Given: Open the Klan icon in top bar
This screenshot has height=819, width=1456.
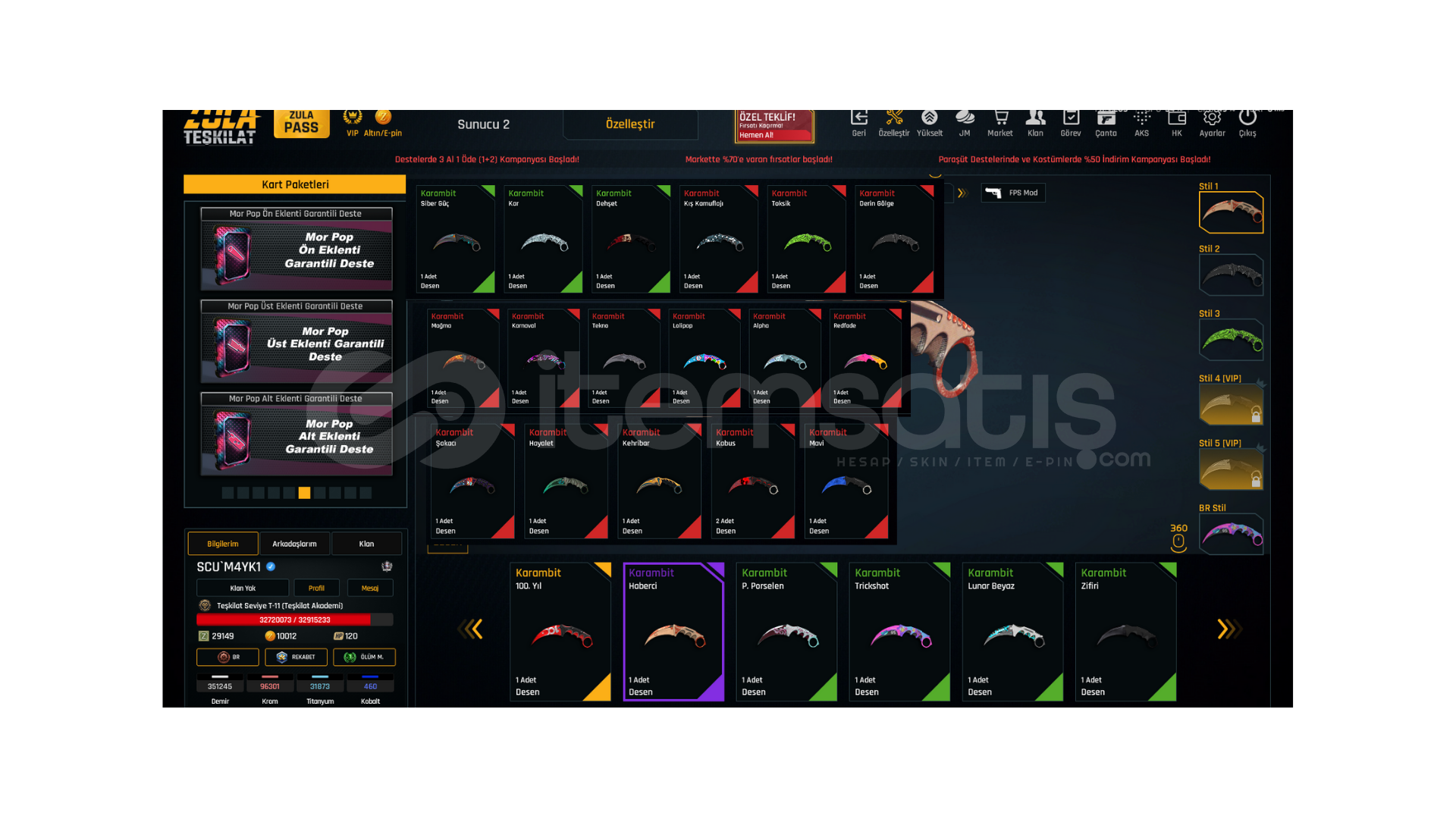Looking at the screenshot, I should pos(1035,118).
